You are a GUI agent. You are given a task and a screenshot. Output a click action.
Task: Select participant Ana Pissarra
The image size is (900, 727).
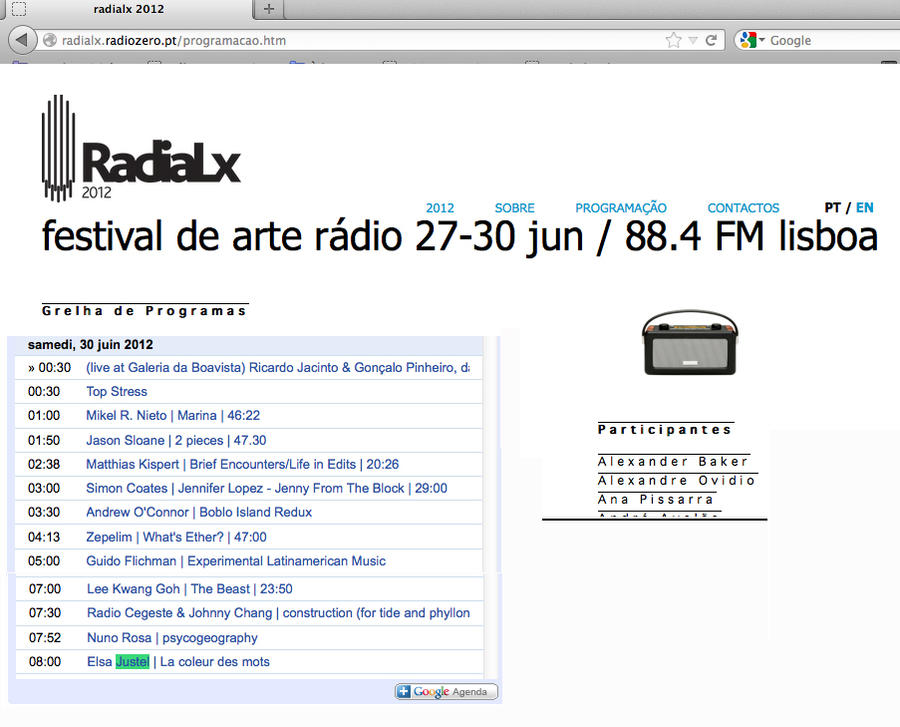[655, 499]
